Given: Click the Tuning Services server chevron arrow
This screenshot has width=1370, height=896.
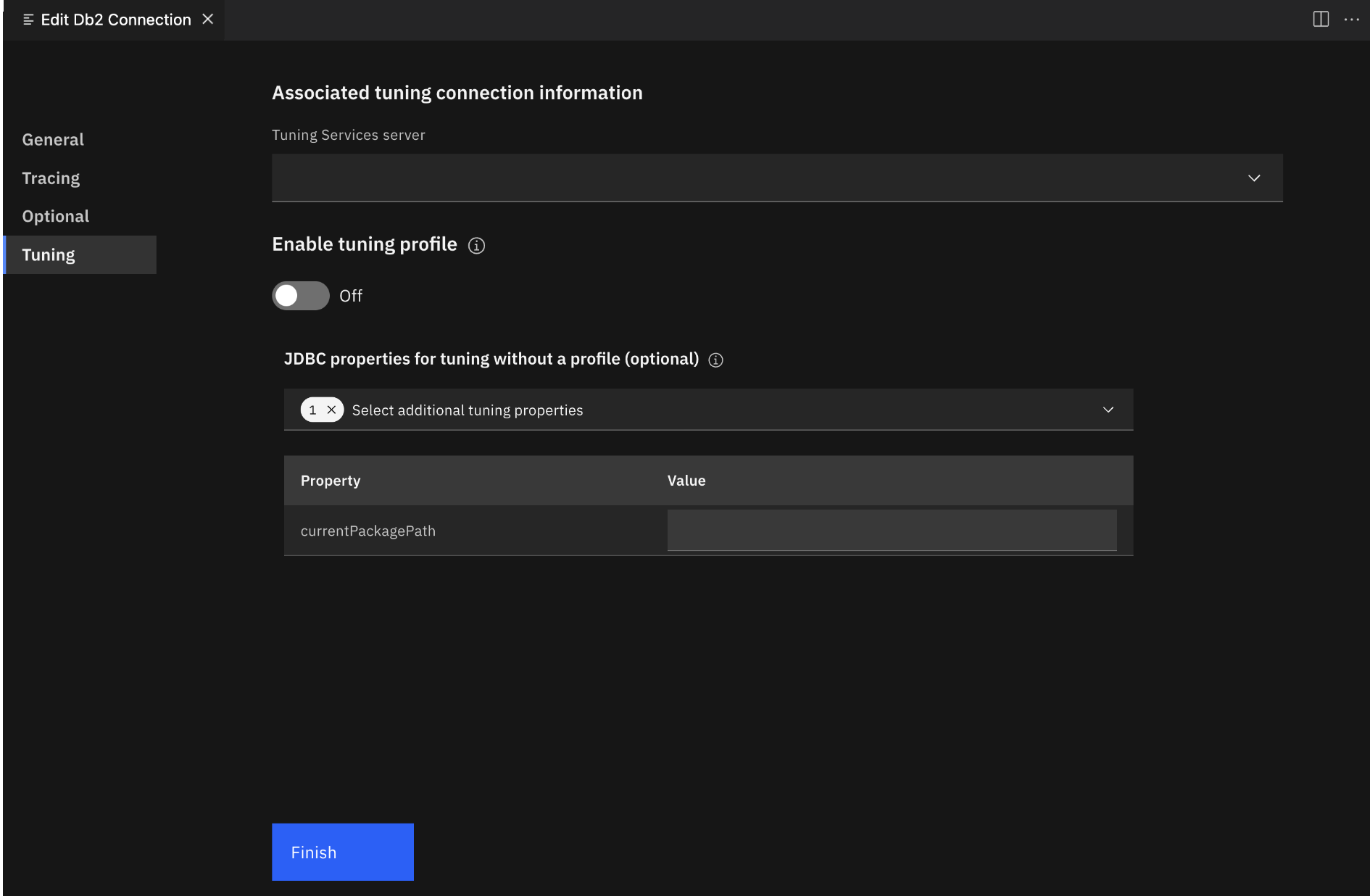Looking at the screenshot, I should (1254, 178).
